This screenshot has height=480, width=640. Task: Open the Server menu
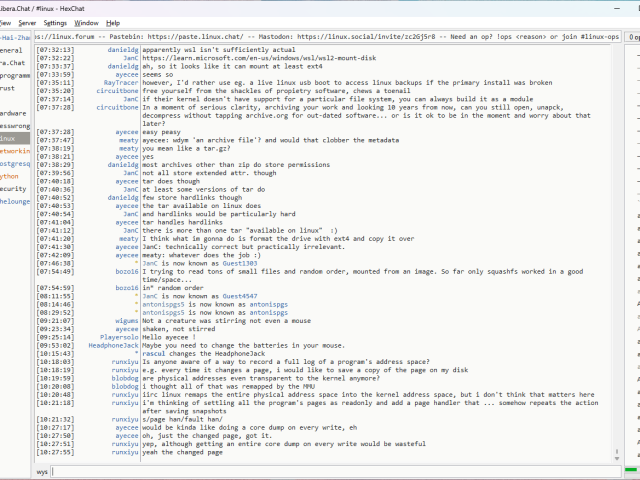click(x=27, y=22)
